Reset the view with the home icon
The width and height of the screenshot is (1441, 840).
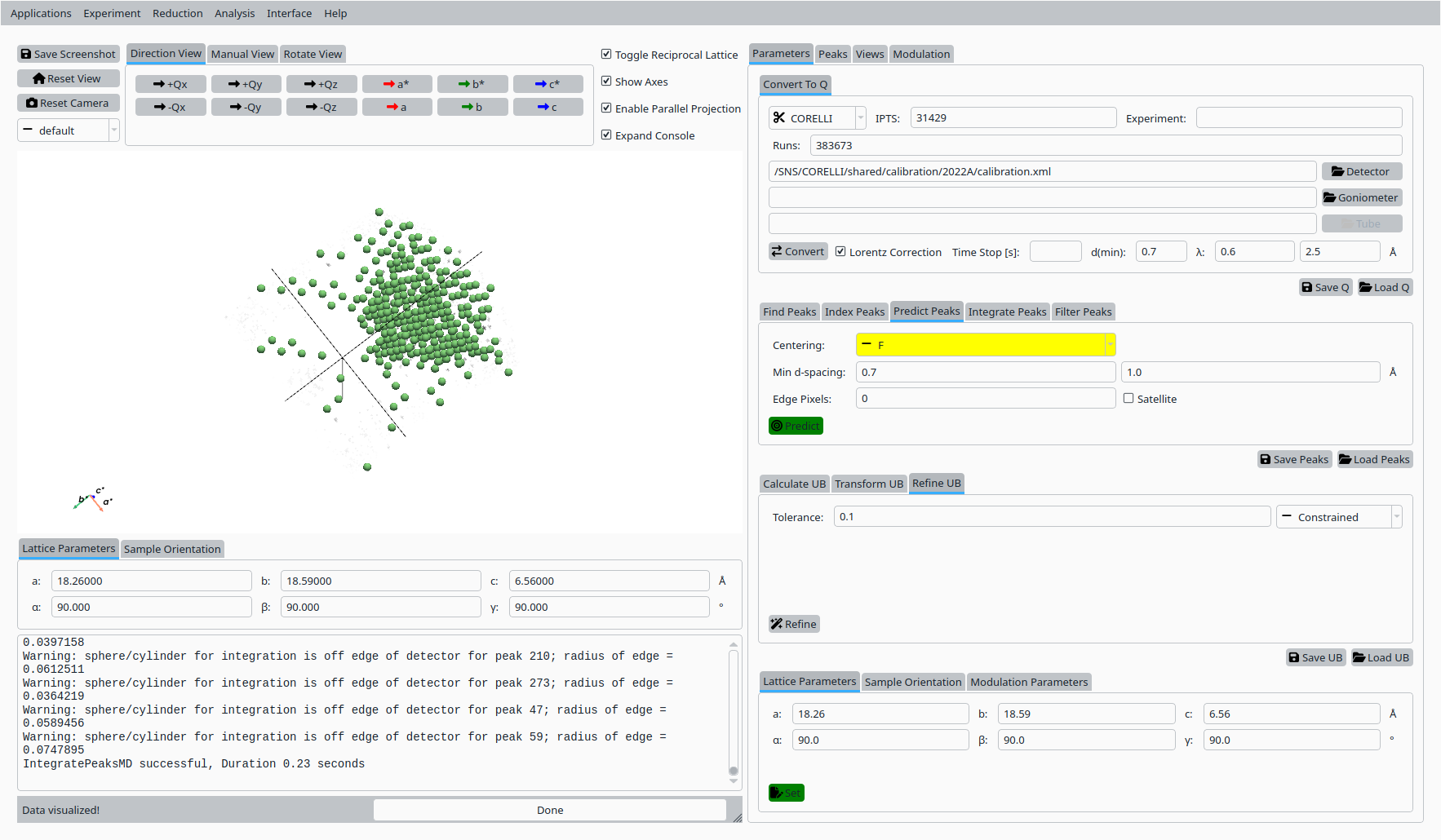69,78
